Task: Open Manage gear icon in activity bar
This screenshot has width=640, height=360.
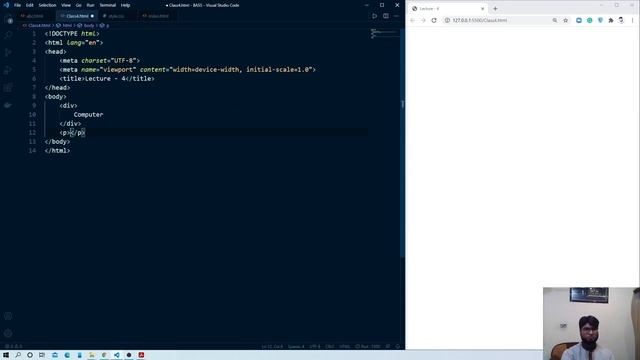Action: click(8, 333)
